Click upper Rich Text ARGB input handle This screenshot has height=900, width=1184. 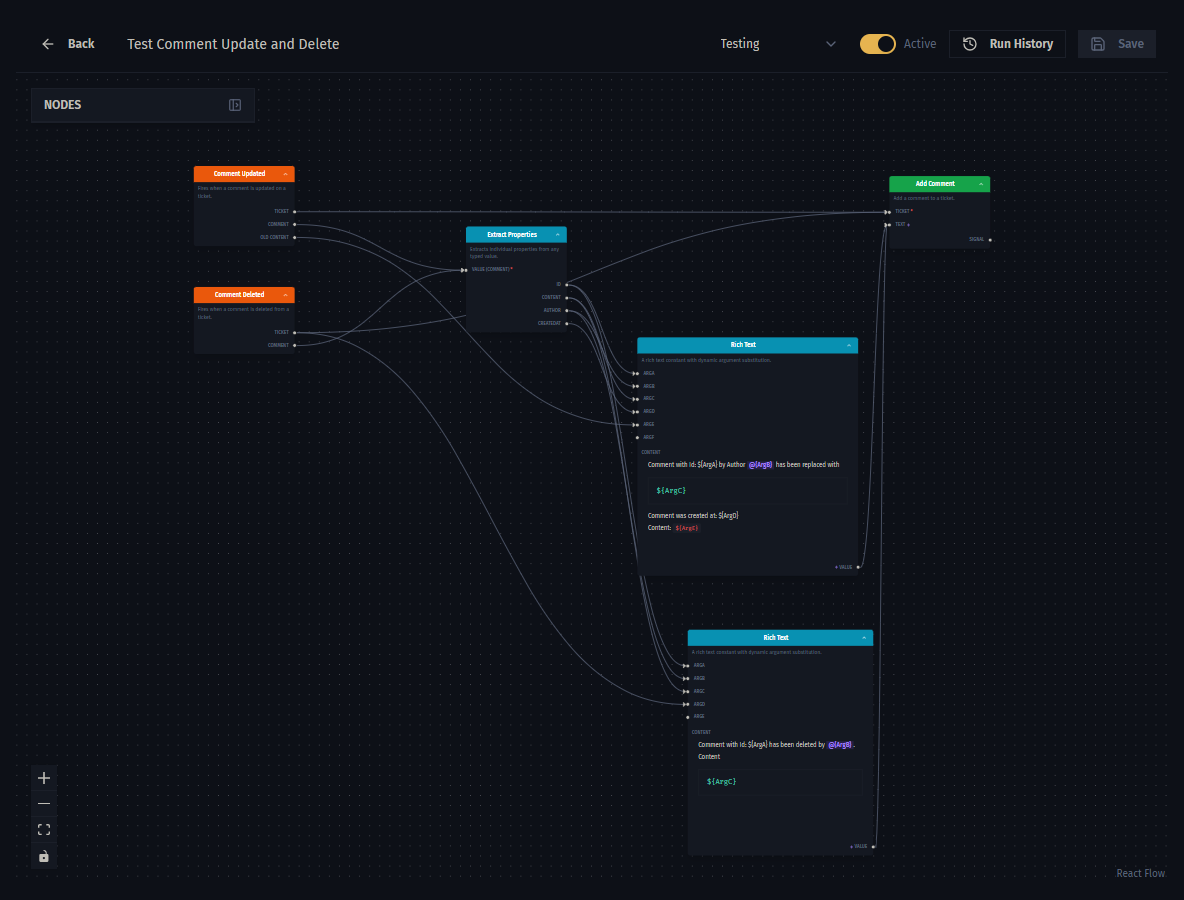(637, 386)
